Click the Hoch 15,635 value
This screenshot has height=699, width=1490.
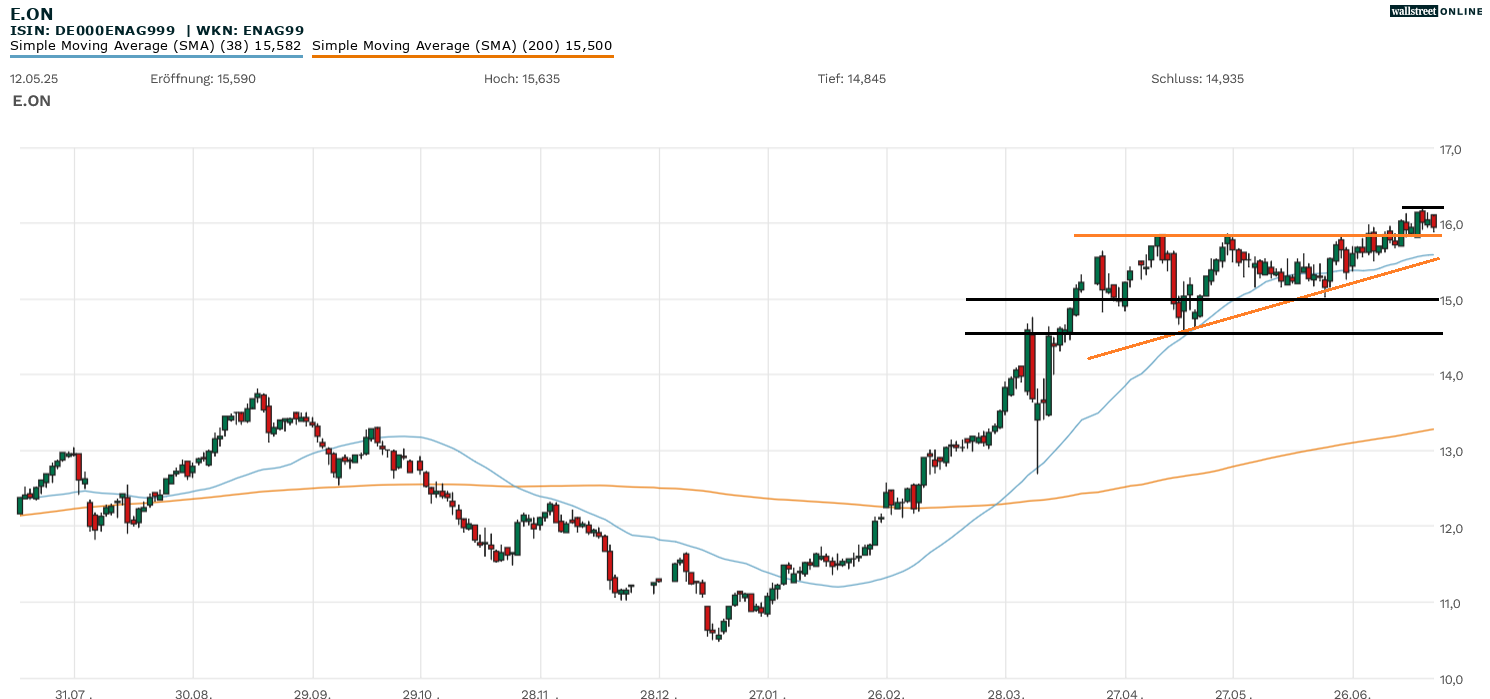coord(521,79)
